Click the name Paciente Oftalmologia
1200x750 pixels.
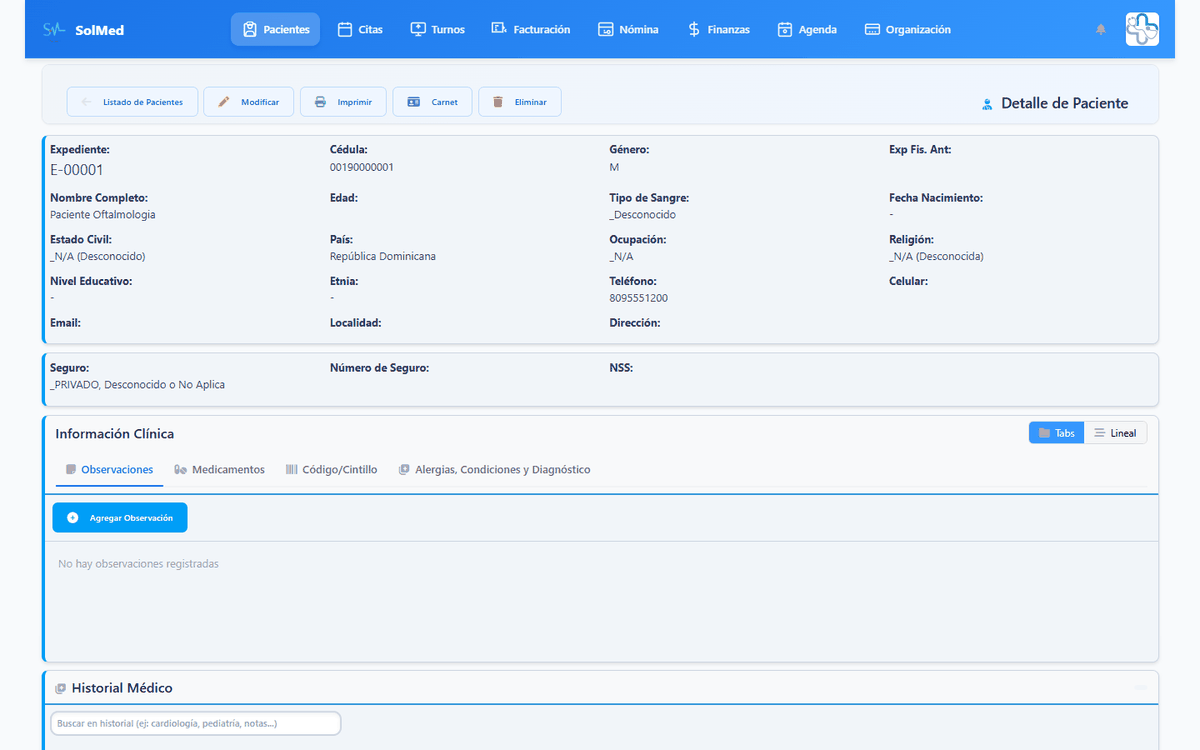[103, 215]
